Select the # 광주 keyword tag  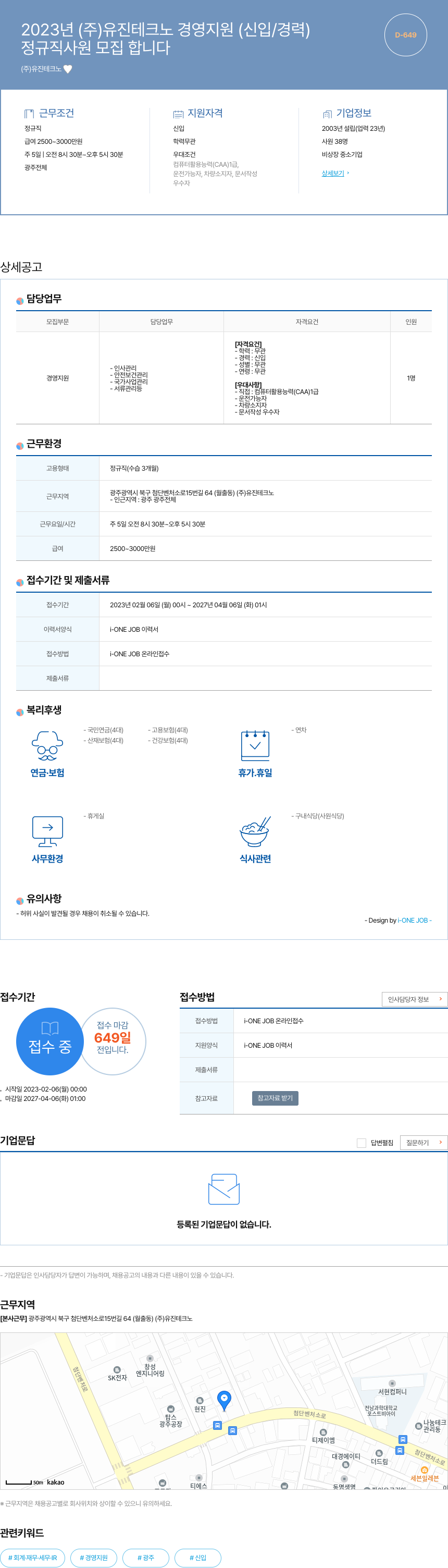click(145, 1558)
